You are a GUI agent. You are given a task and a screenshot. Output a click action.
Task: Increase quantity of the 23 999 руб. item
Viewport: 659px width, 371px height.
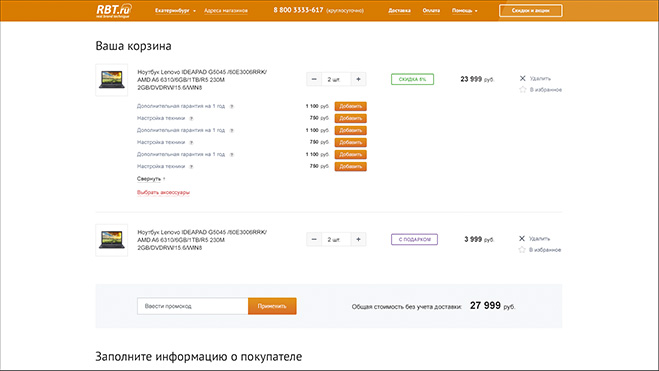coord(358,79)
